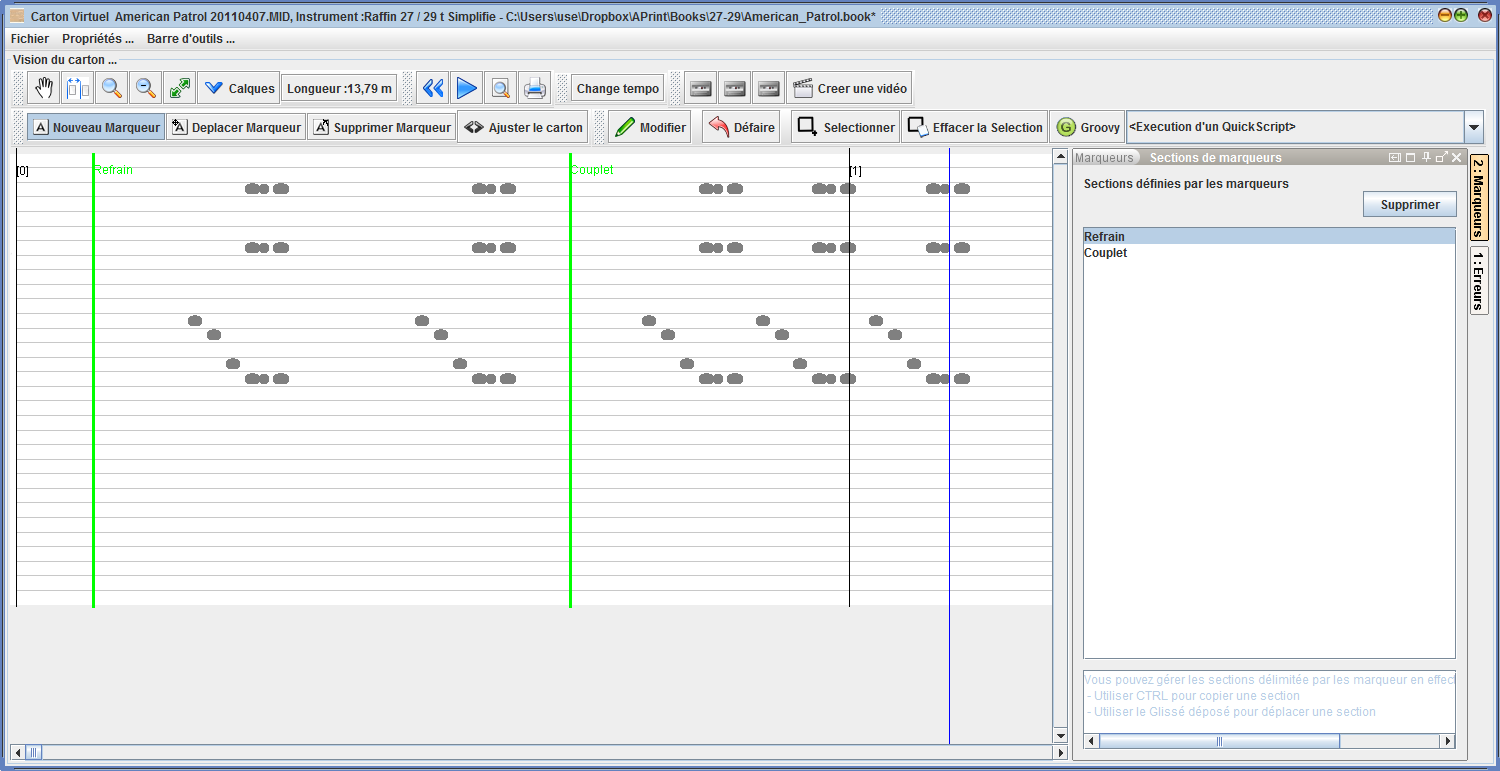The height and width of the screenshot is (771, 1500).
Task: Click the zoom in magnifier icon
Action: click(111, 88)
